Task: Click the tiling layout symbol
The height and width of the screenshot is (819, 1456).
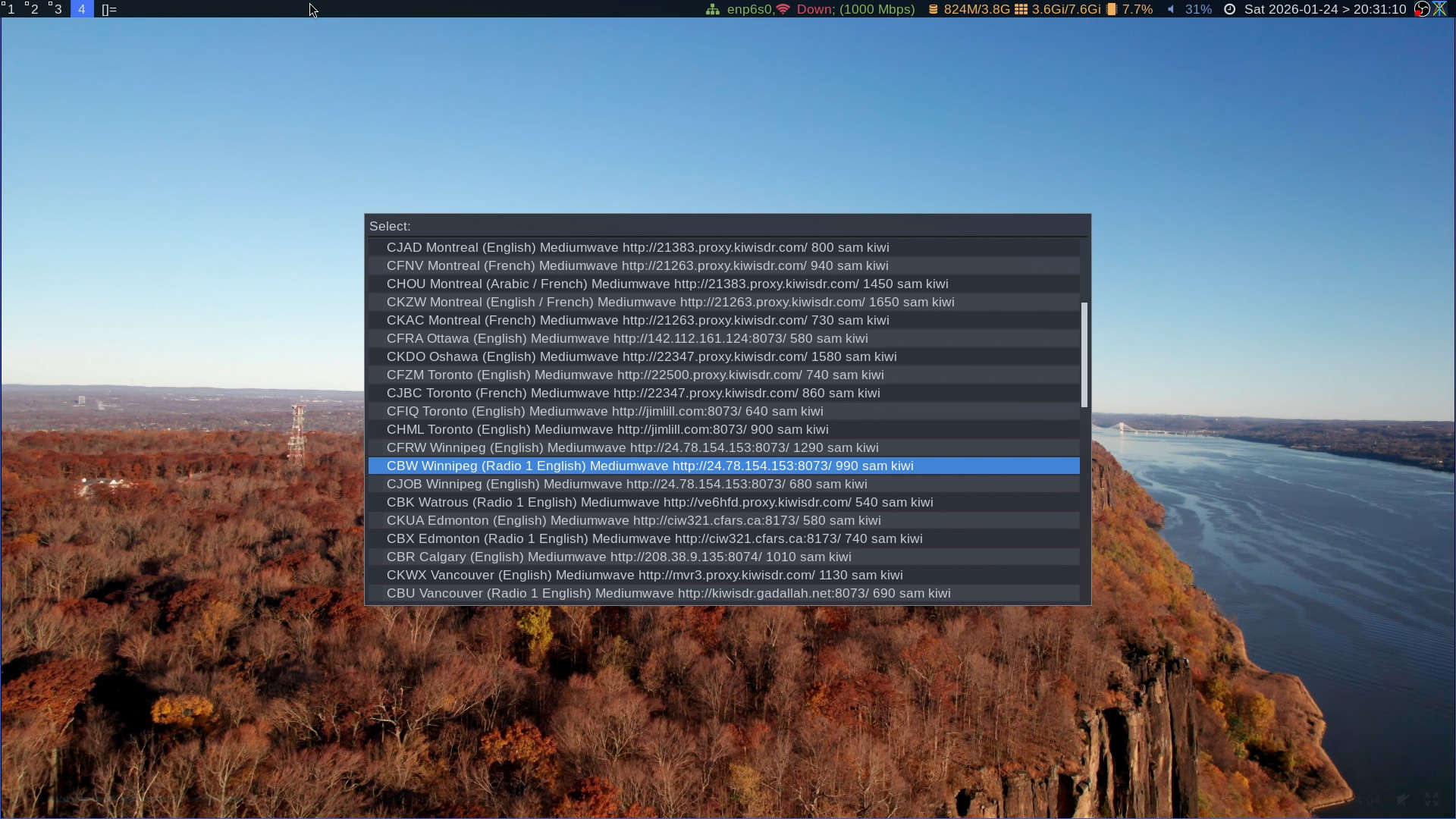Action: (109, 9)
